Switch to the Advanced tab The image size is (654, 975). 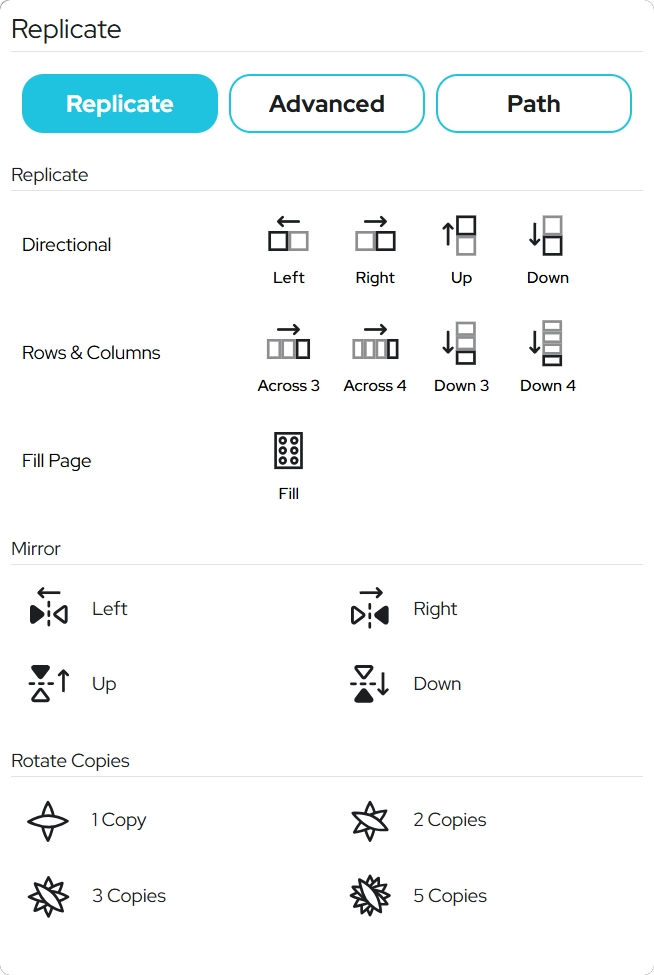point(327,104)
